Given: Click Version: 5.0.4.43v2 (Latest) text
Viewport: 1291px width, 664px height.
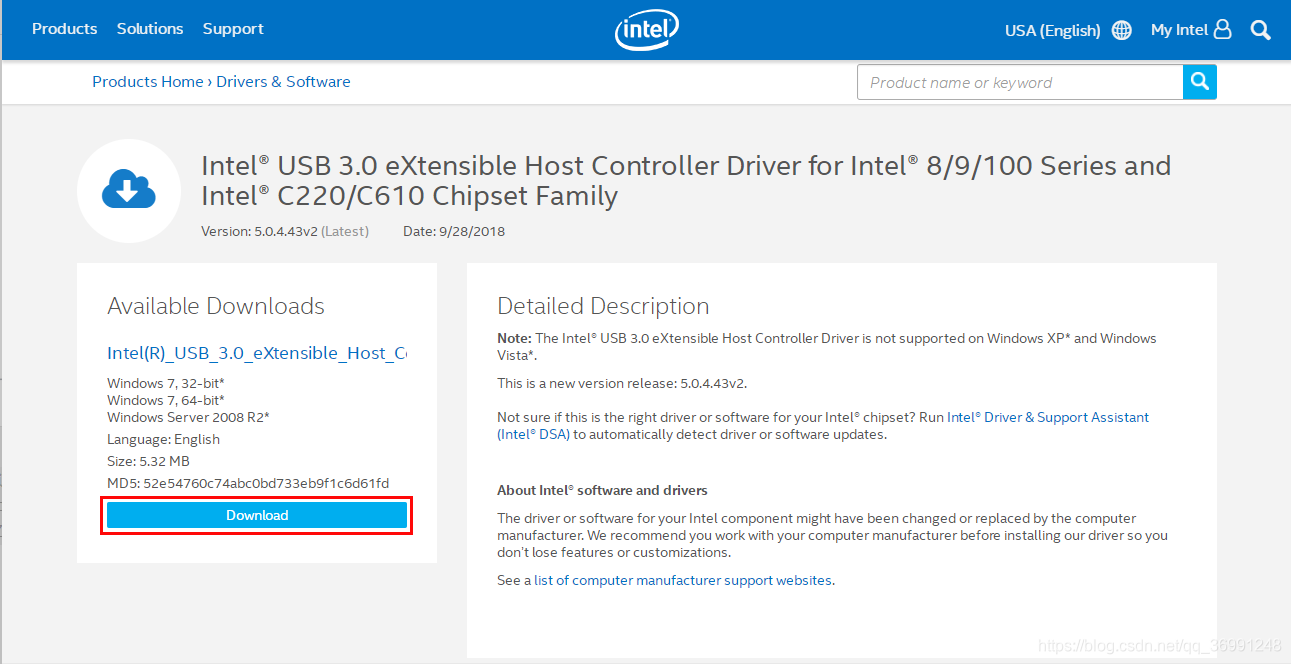Looking at the screenshot, I should (x=285, y=231).
